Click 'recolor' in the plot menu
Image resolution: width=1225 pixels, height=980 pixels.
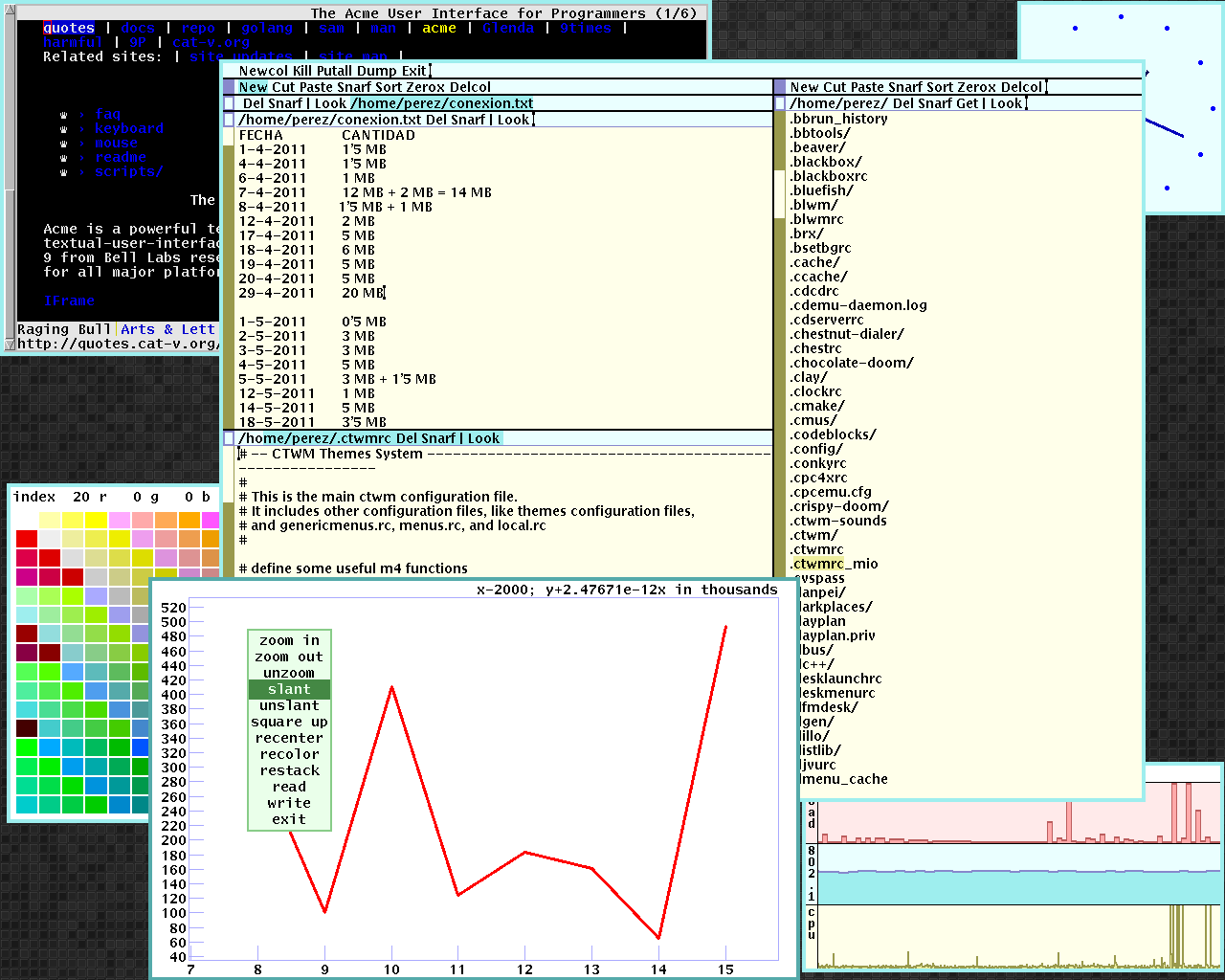[289, 754]
